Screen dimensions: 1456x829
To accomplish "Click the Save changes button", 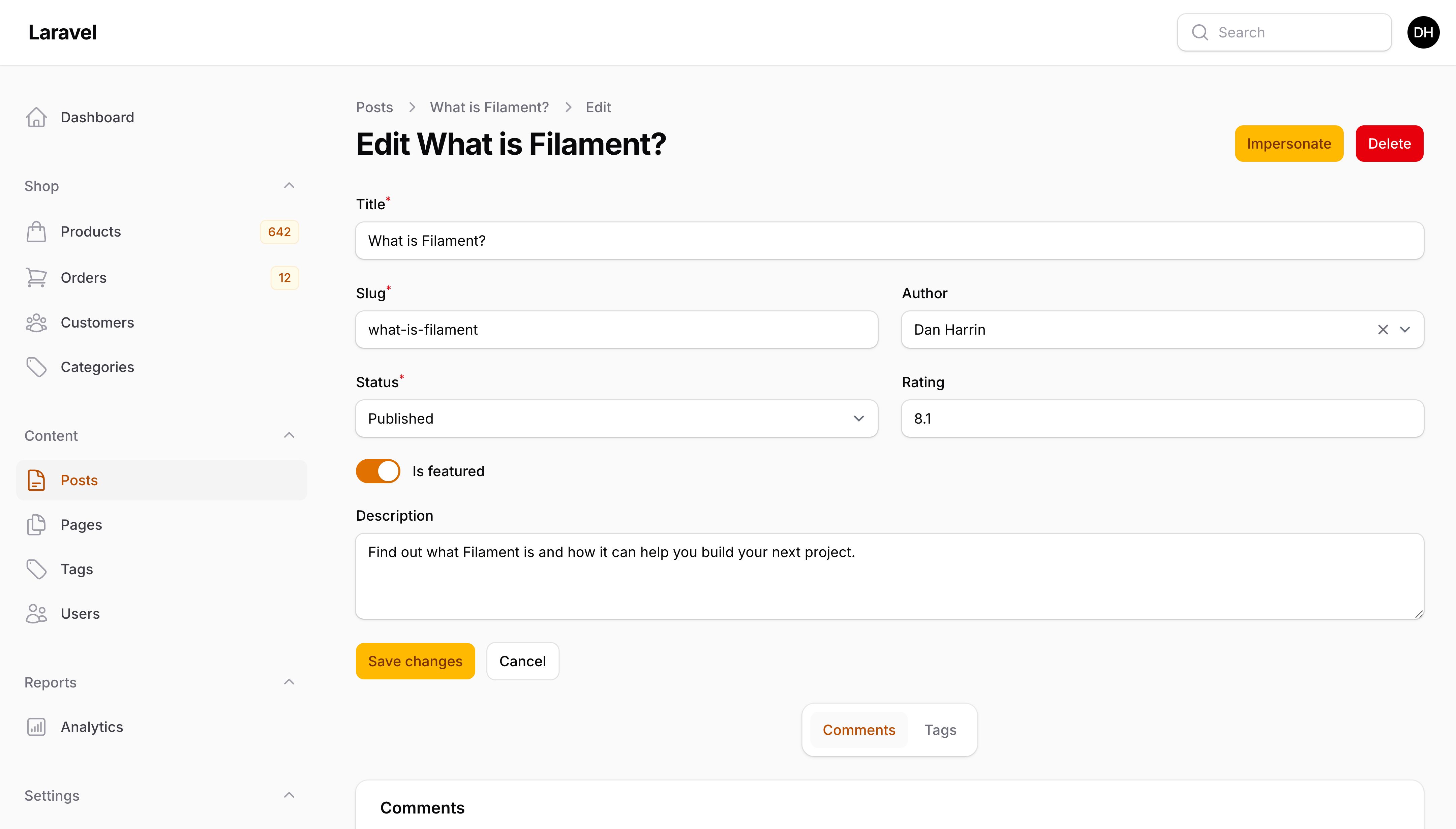I will click(x=415, y=661).
